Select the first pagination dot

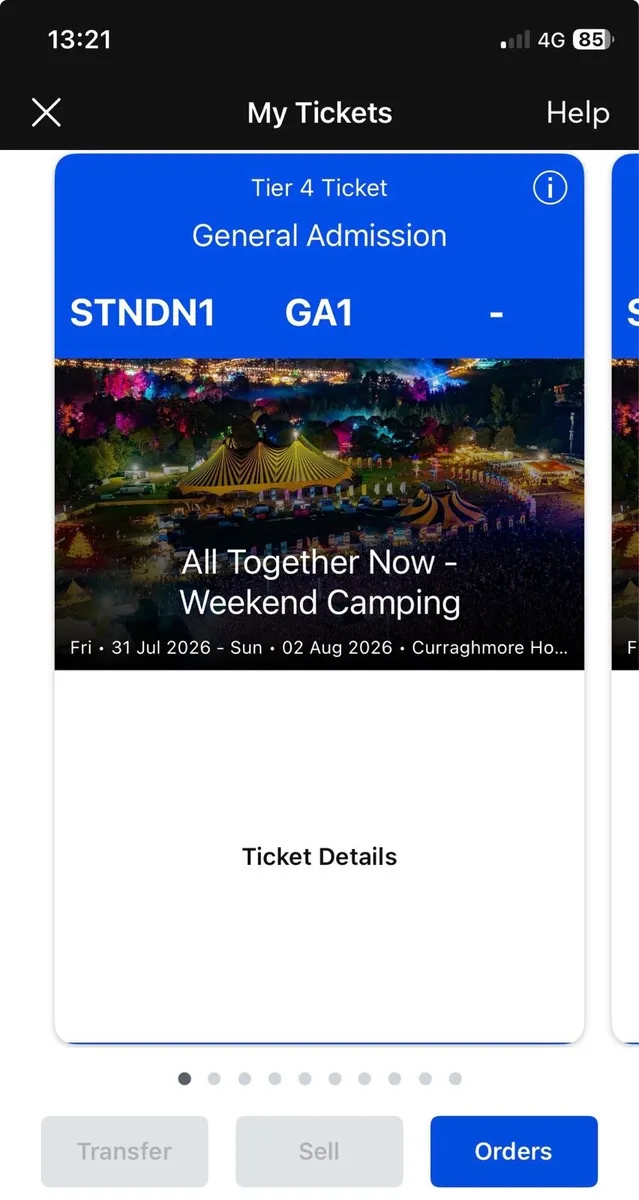click(185, 1078)
